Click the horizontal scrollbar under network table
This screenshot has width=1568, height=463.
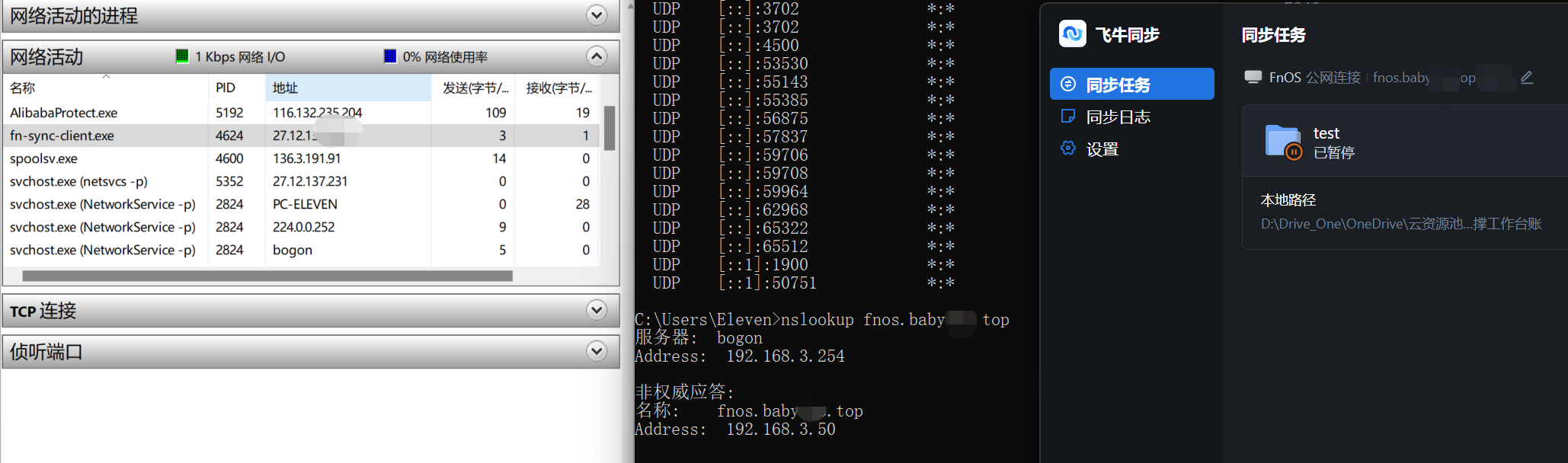[267, 276]
